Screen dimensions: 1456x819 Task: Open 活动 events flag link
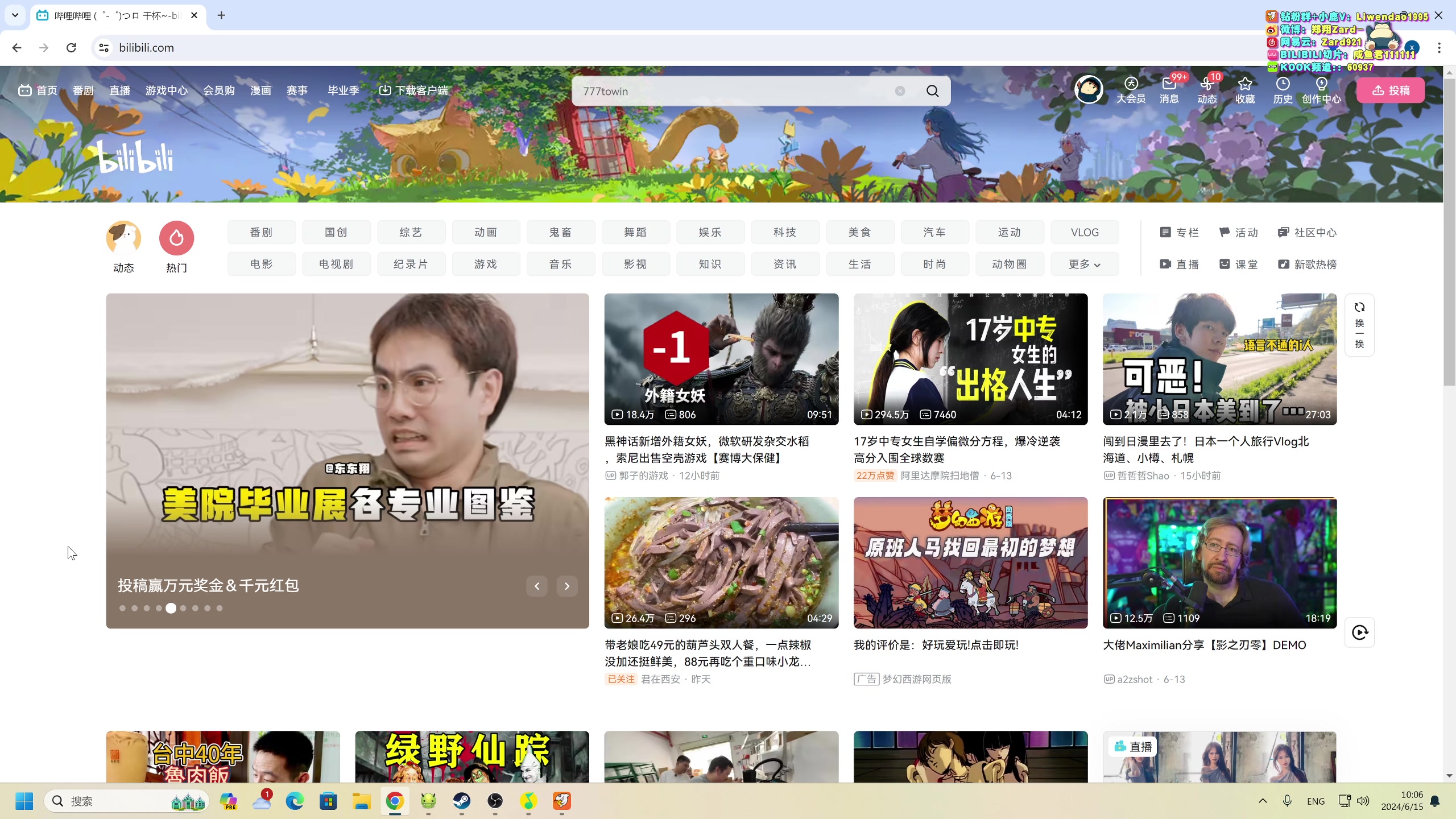1239,232
